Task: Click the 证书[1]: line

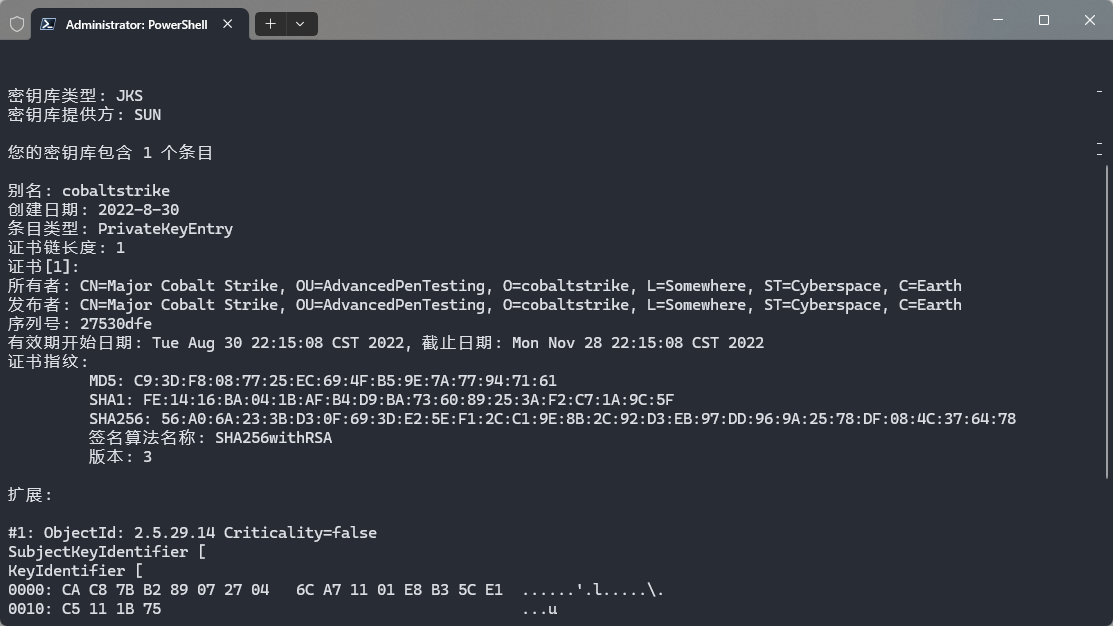Action: point(43,267)
